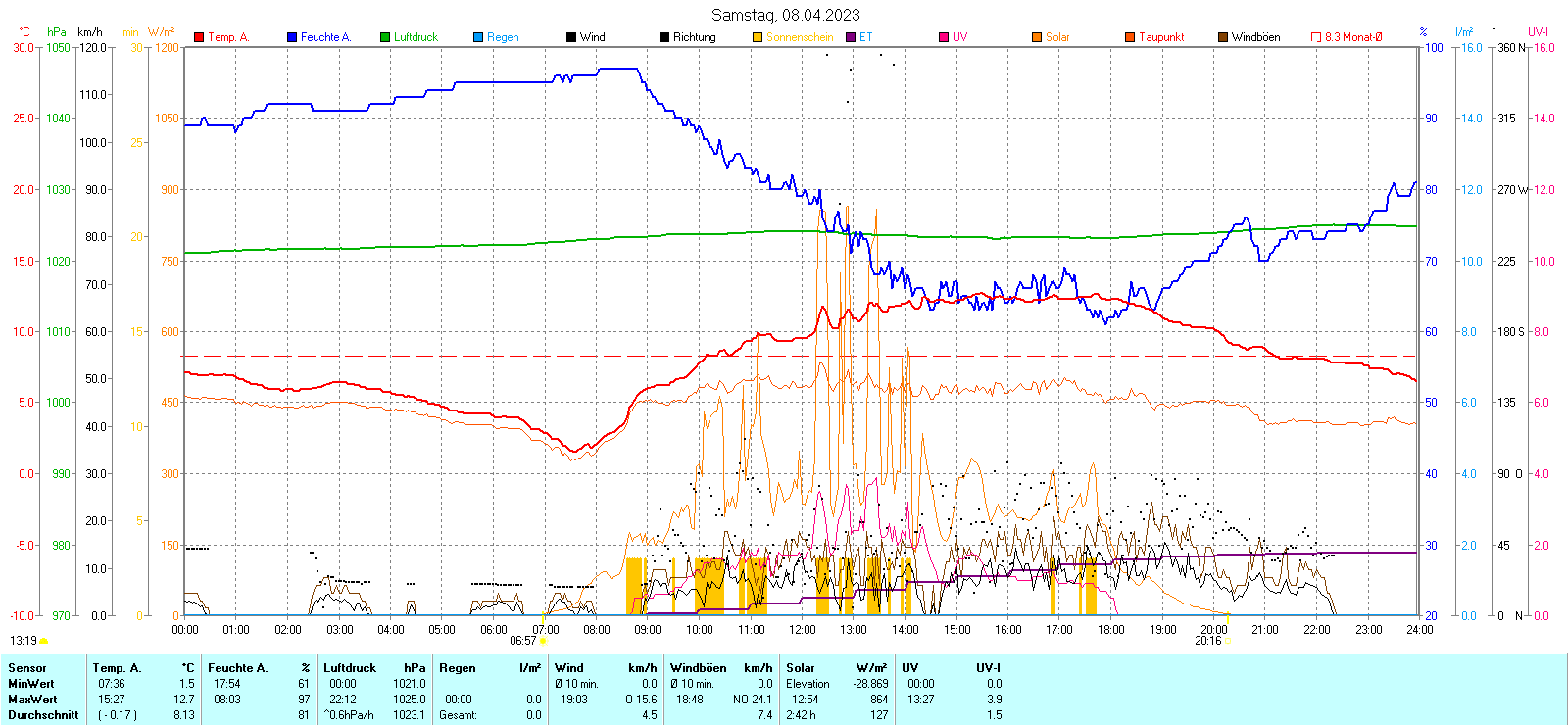Viewport: 1568px width, 725px height.
Task: Click the Richtung legend label
Action: tap(694, 37)
